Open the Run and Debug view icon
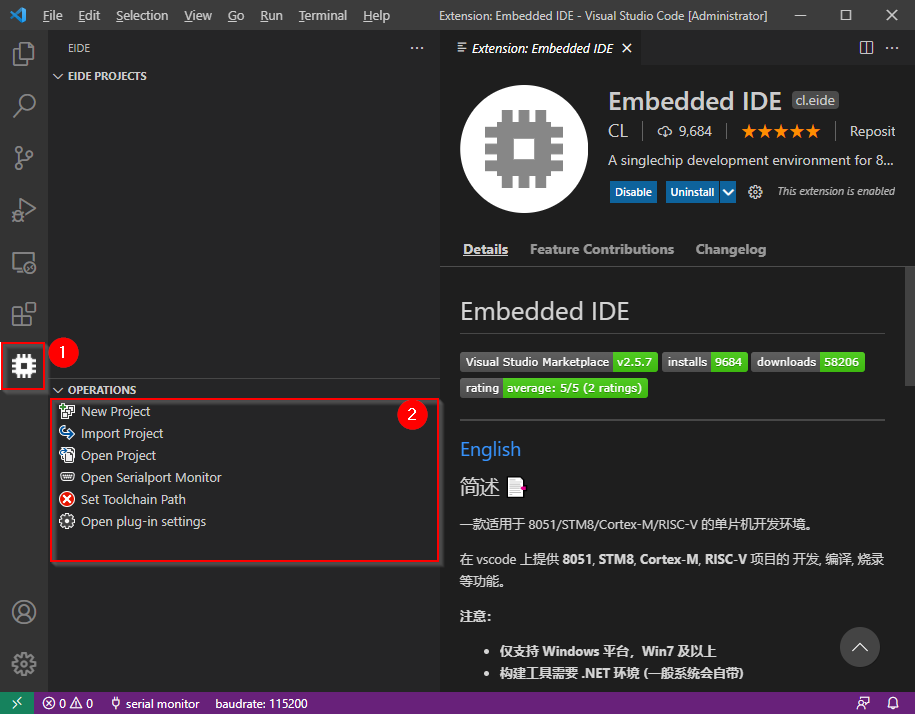Image resolution: width=915 pixels, height=714 pixels. pyautogui.click(x=23, y=210)
